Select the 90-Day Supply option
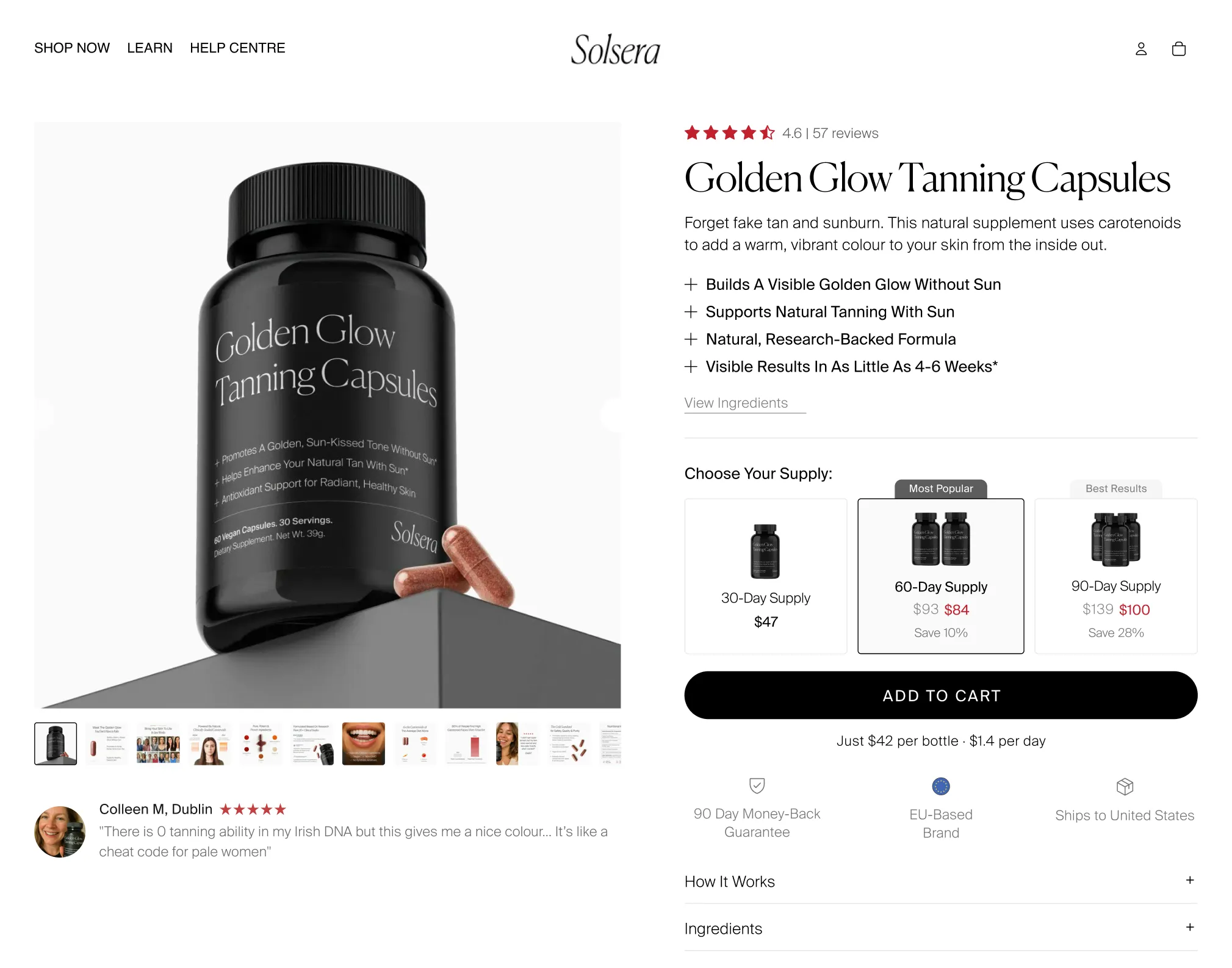Image resolution: width=1232 pixels, height=968 pixels. point(1115,576)
